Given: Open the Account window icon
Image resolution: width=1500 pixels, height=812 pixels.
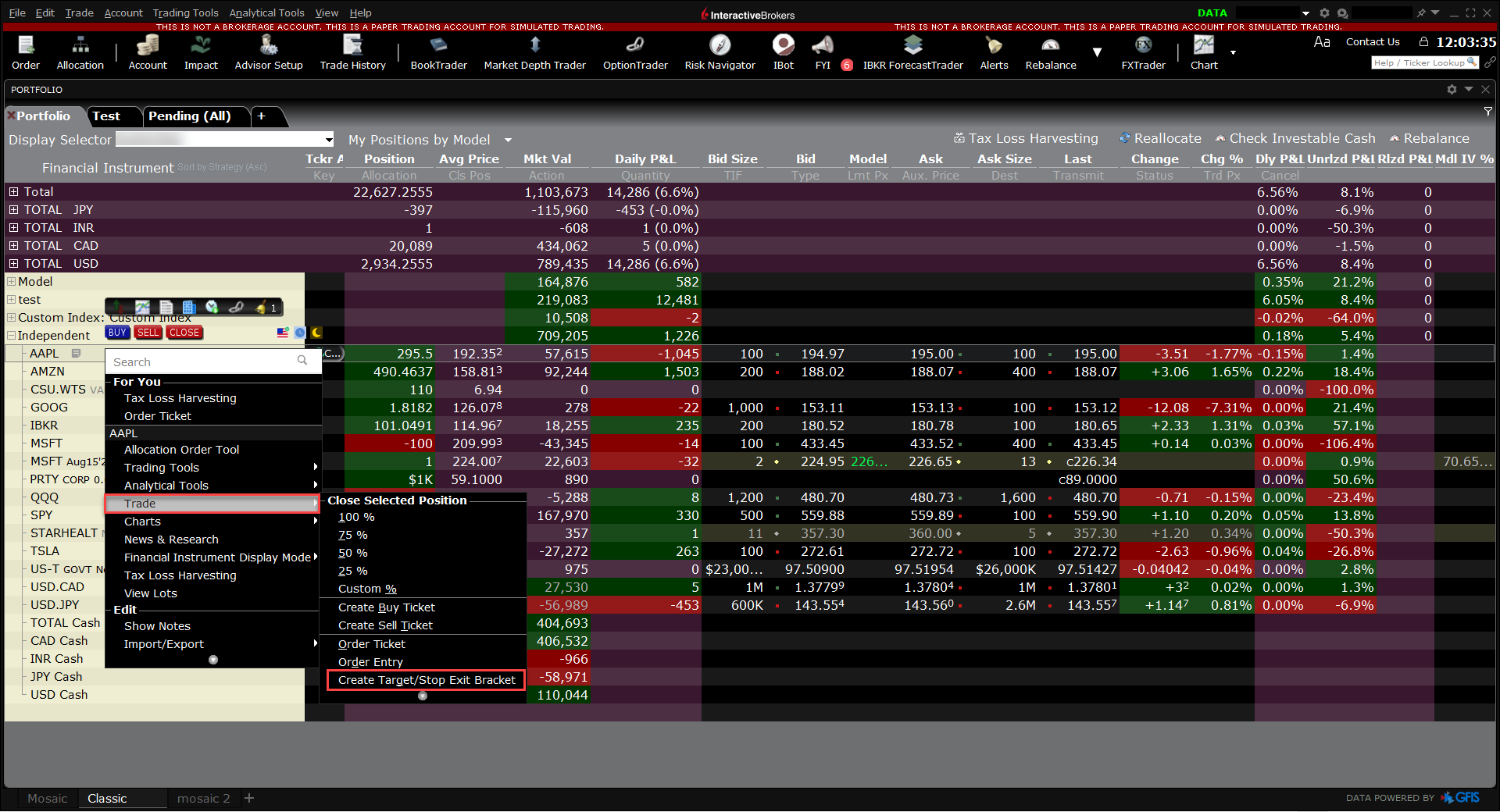Looking at the screenshot, I should pos(148,53).
